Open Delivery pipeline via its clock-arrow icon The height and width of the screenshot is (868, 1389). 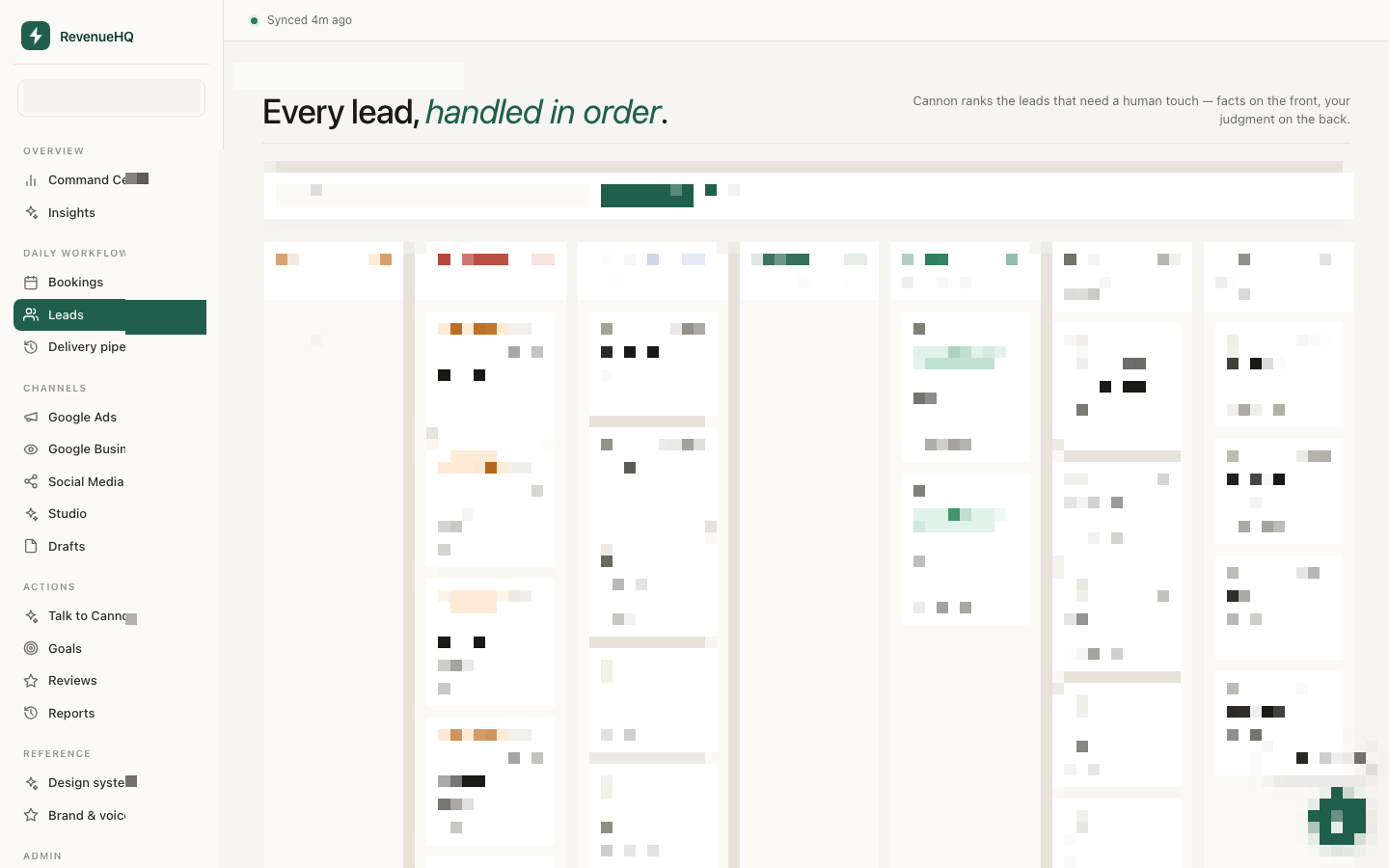pos(31,347)
